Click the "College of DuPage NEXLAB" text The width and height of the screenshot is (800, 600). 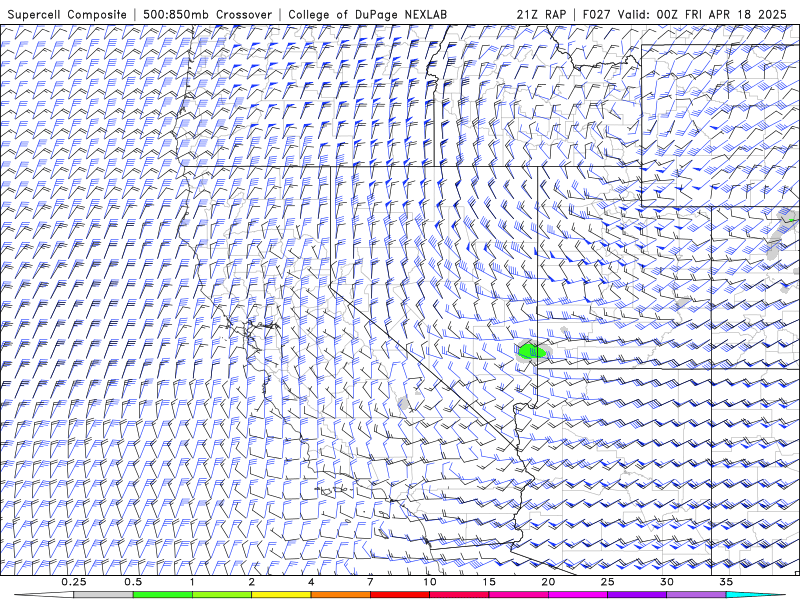[367, 14]
